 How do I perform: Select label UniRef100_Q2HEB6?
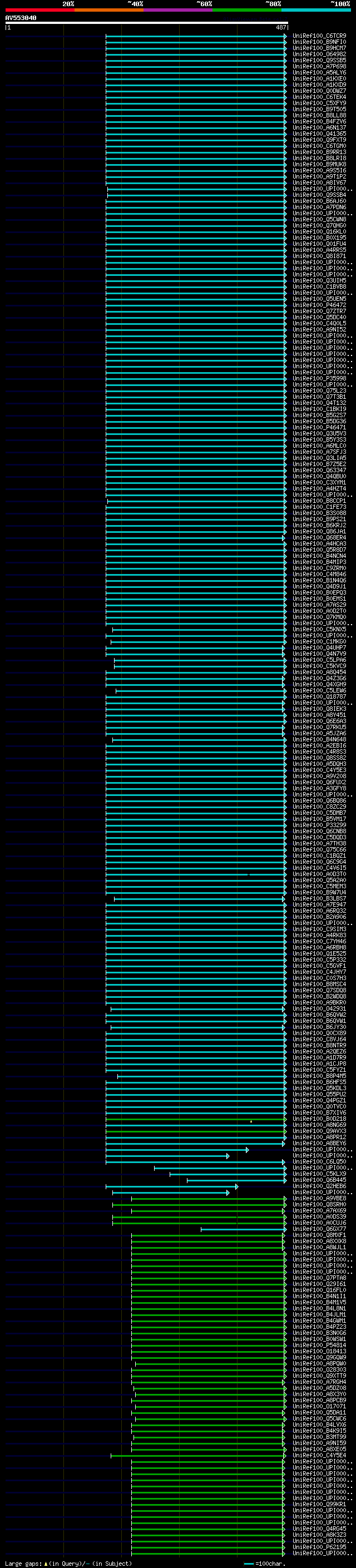click(x=319, y=1186)
